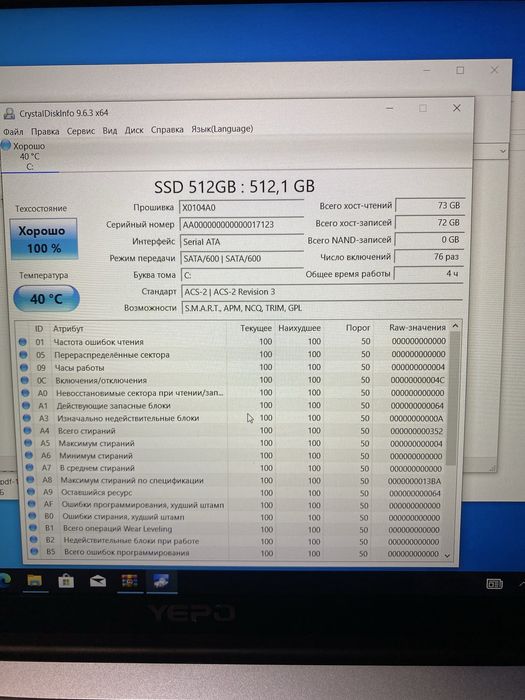Open the Вид menu

click(110, 130)
